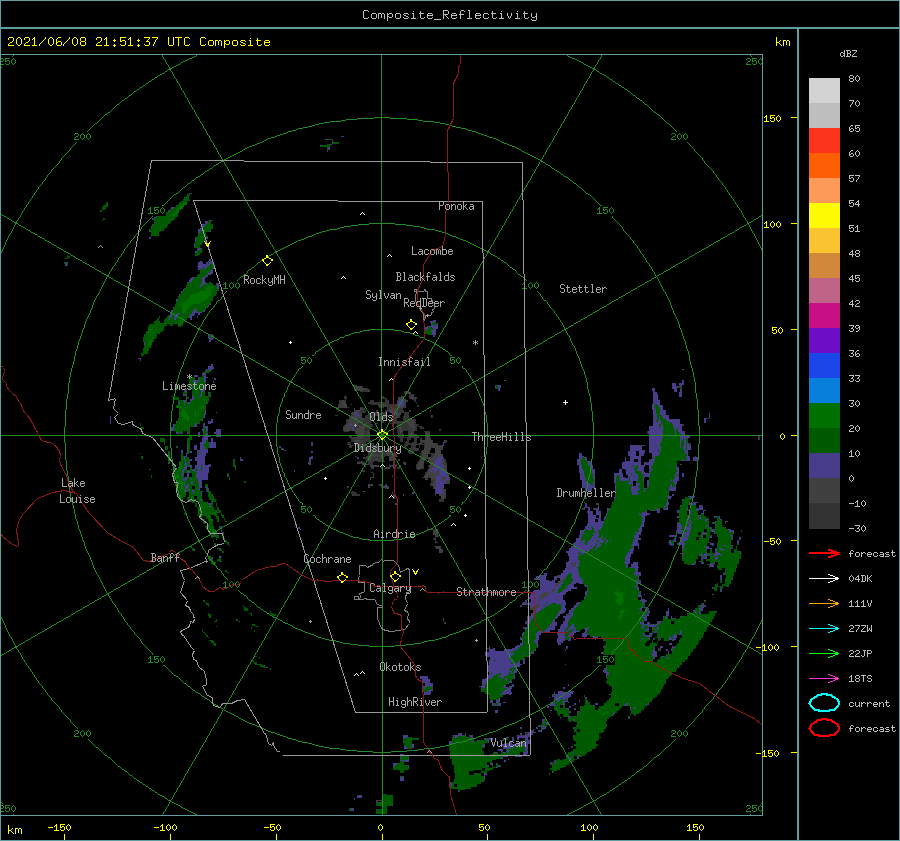
Task: Click the Strathmore label
Action: coord(486,592)
